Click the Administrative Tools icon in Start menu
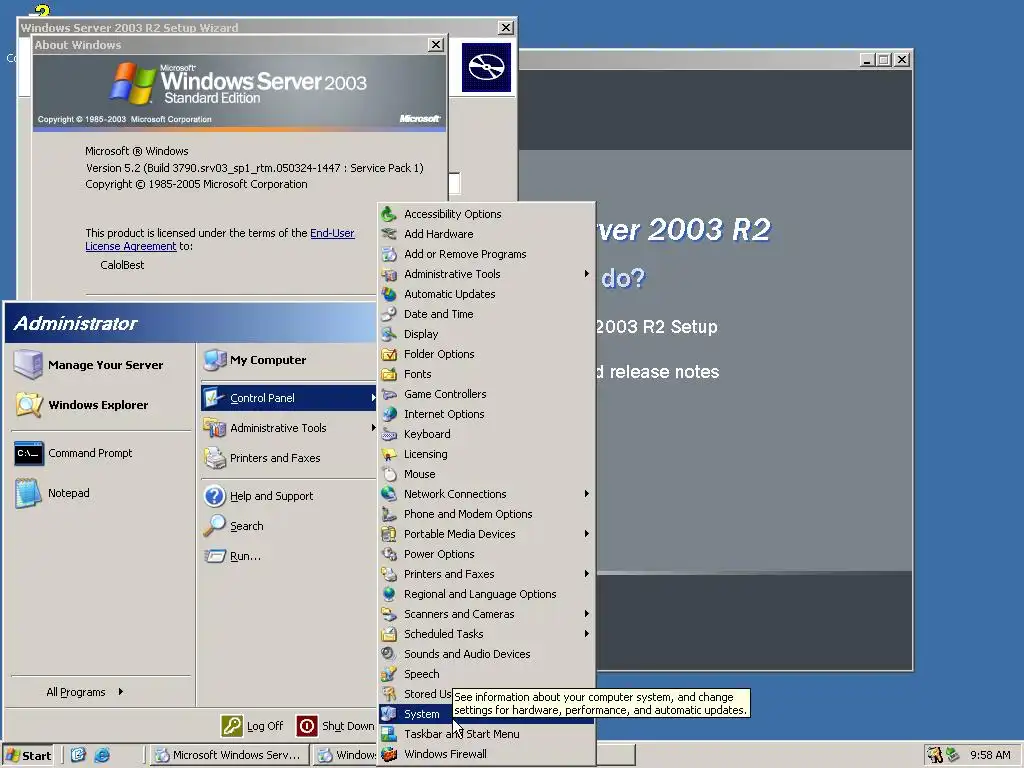 click(x=214, y=428)
